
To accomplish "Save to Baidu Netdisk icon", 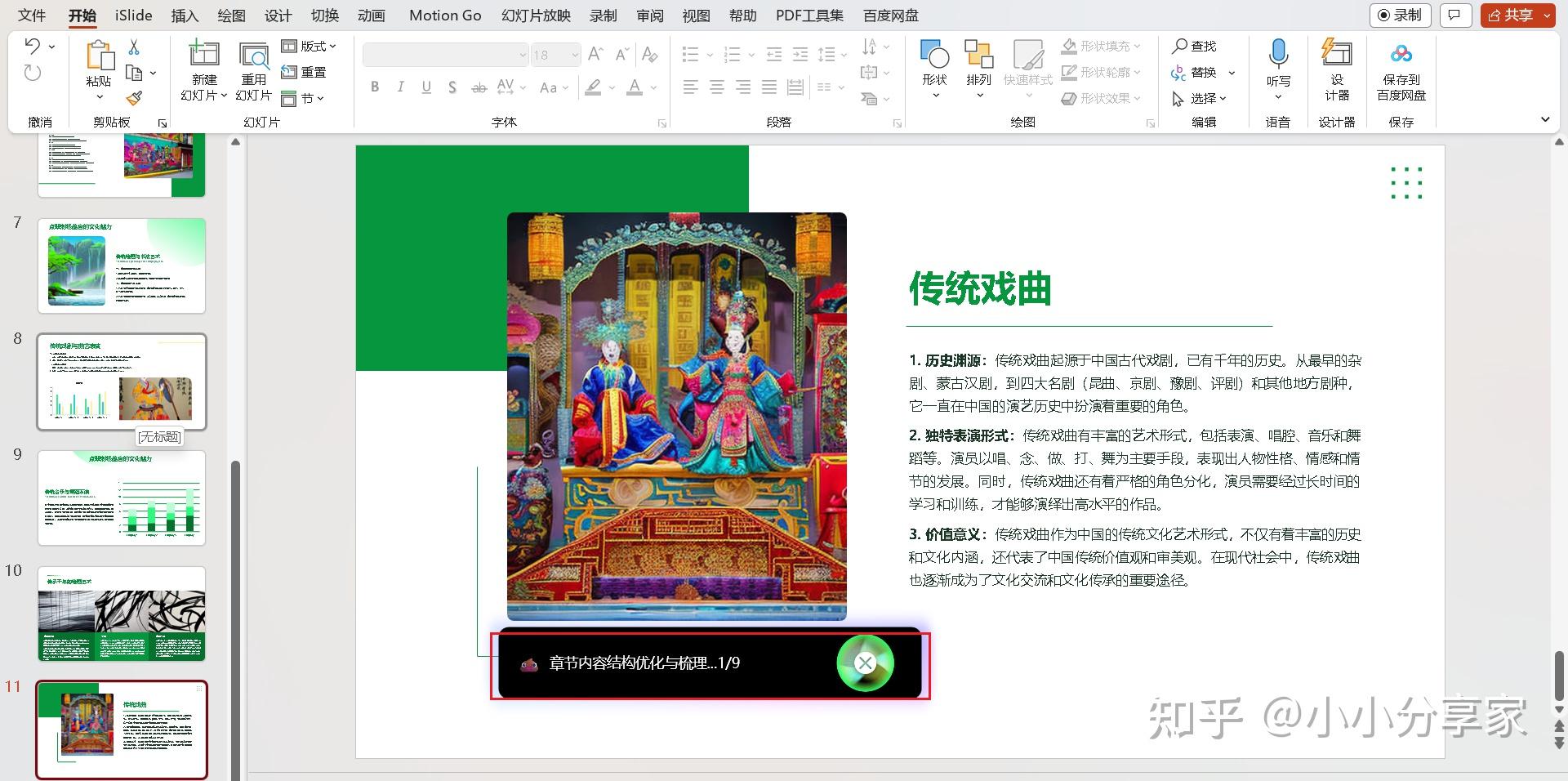I will (1401, 54).
